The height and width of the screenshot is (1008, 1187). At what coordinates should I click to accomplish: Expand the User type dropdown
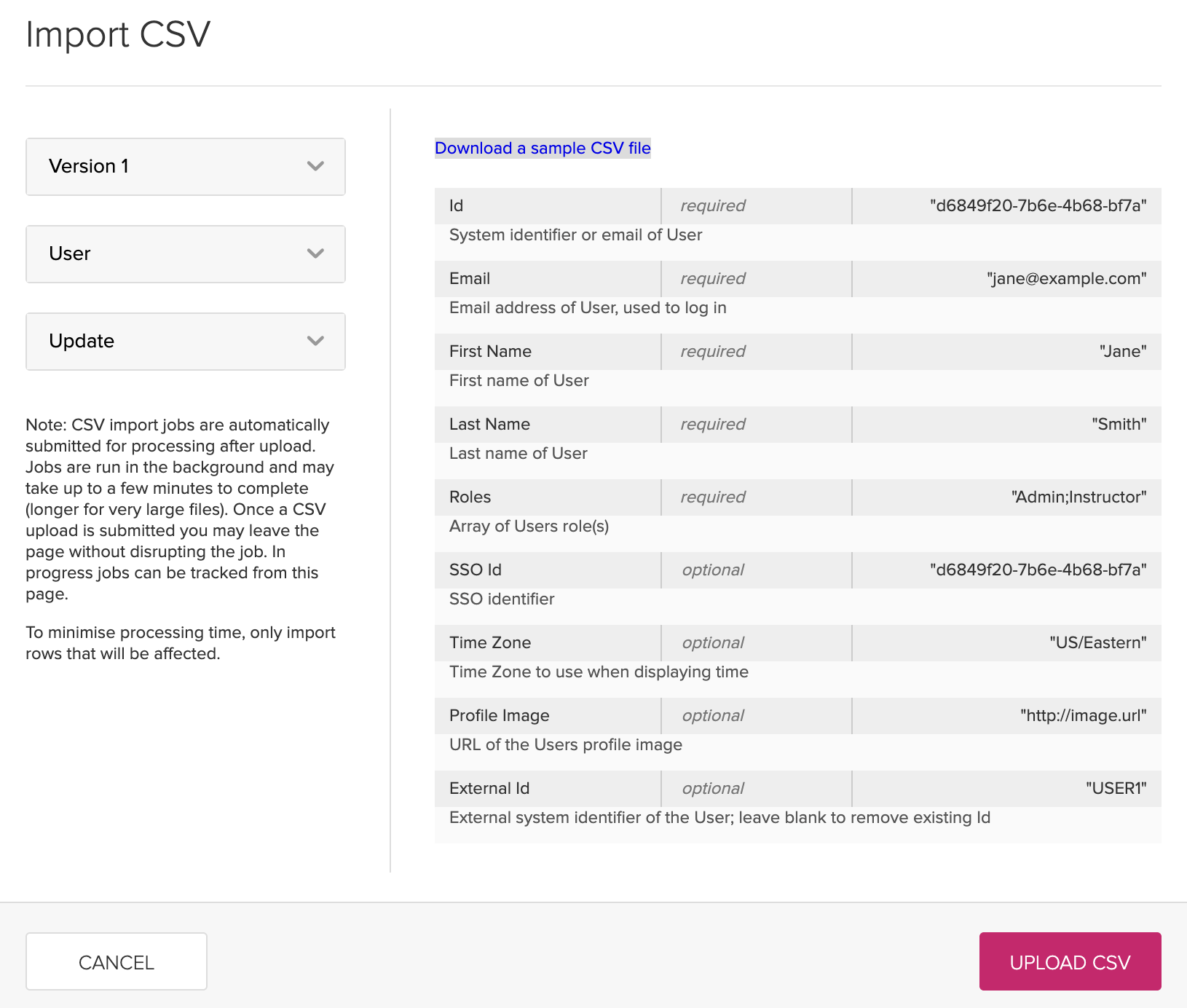click(x=185, y=254)
